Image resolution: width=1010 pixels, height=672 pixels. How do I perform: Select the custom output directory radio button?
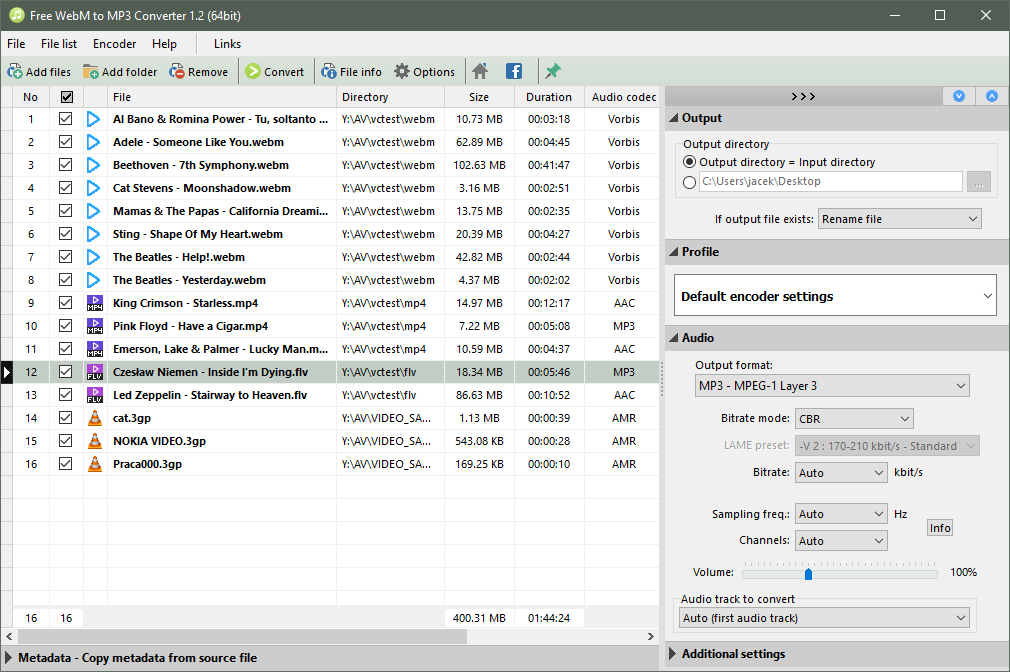(x=689, y=182)
